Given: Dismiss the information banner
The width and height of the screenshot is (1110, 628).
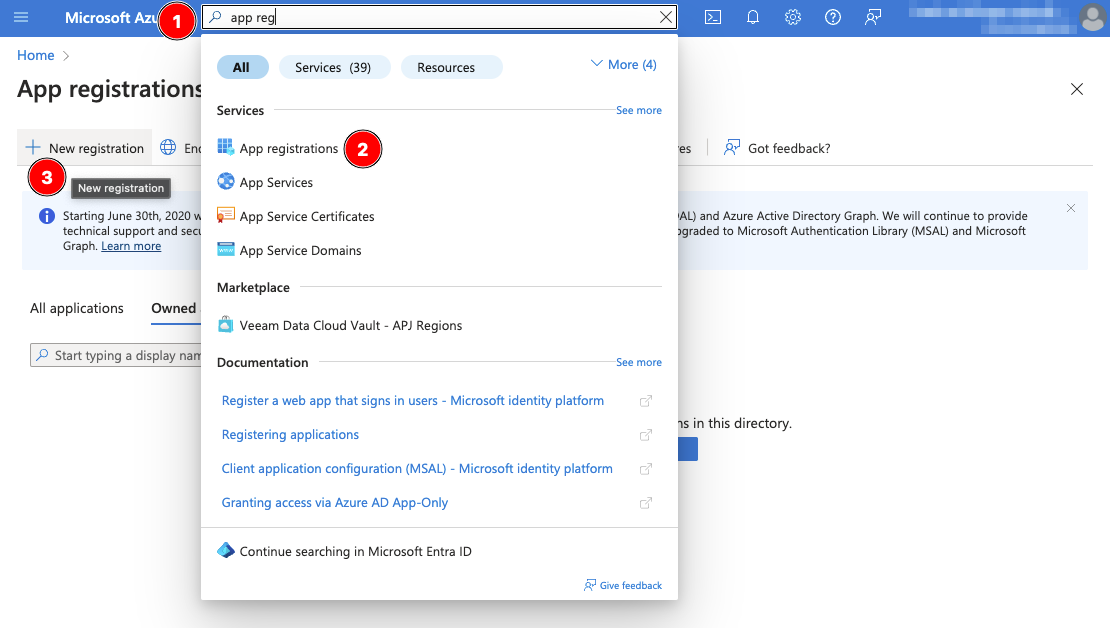Looking at the screenshot, I should point(1070,208).
